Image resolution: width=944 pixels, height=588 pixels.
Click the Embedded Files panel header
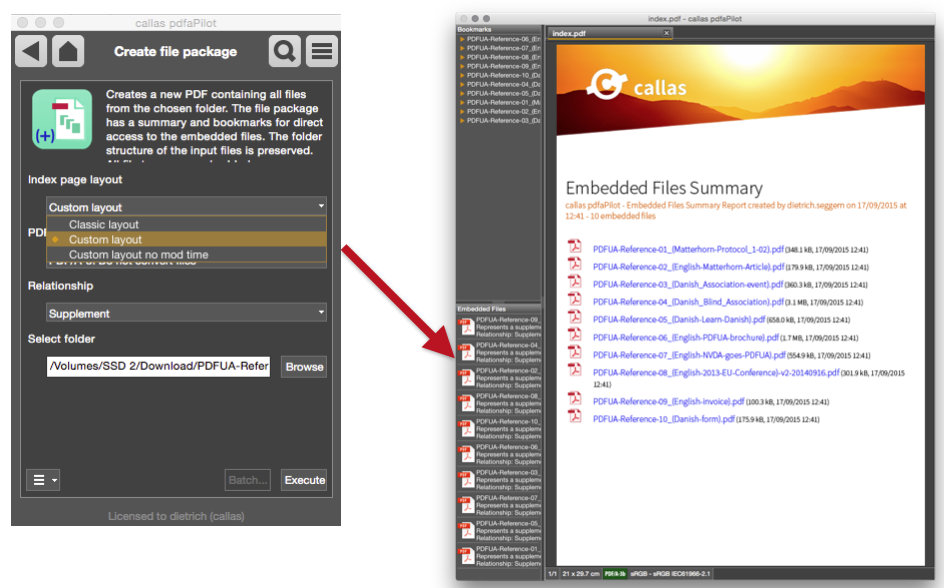[x=498, y=309]
